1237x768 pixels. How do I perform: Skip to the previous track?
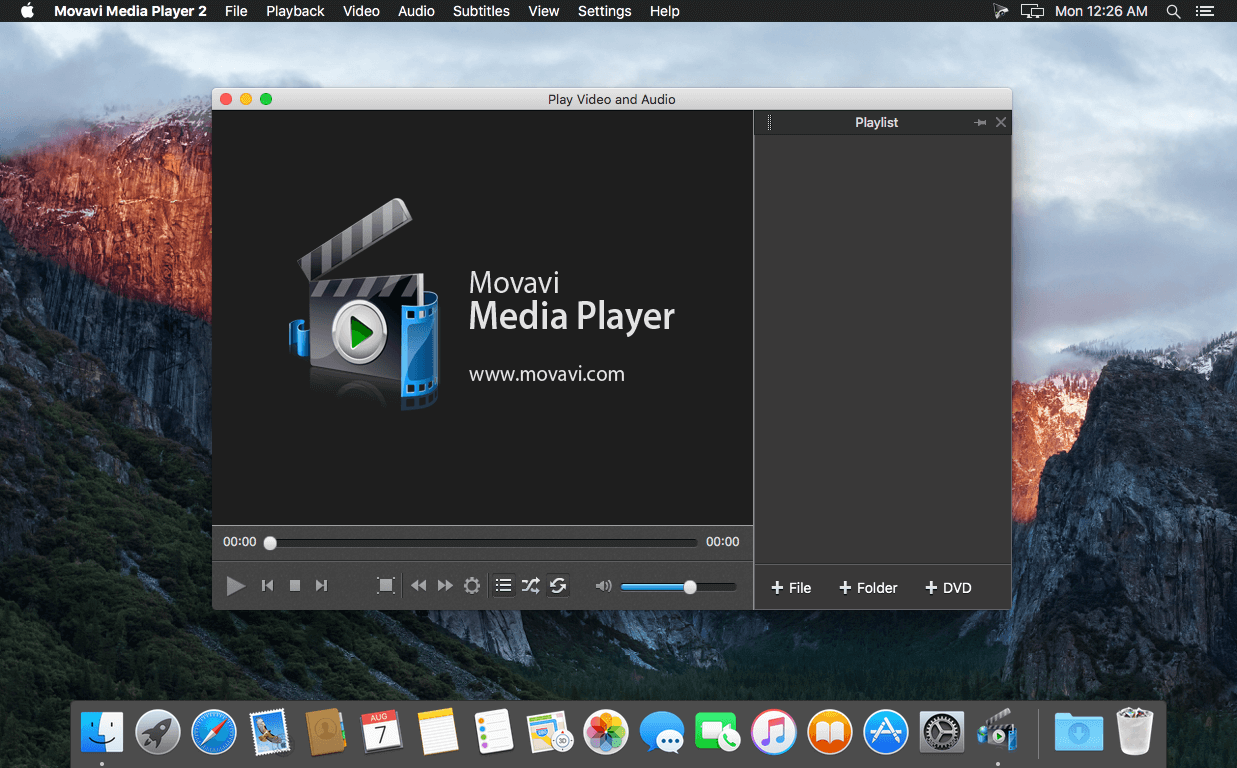click(267, 586)
